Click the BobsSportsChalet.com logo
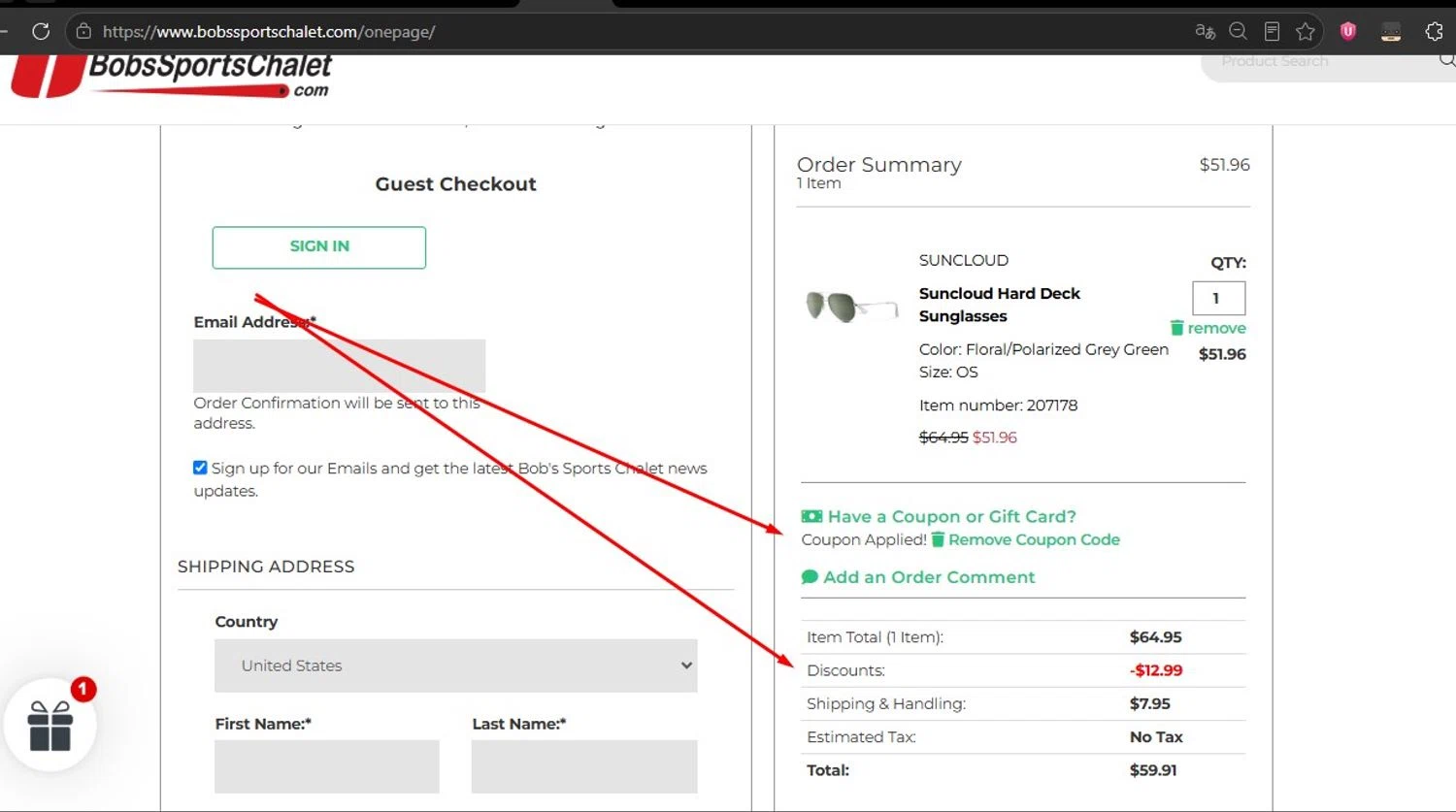Screen dimensions: 1456x812 click(173, 76)
